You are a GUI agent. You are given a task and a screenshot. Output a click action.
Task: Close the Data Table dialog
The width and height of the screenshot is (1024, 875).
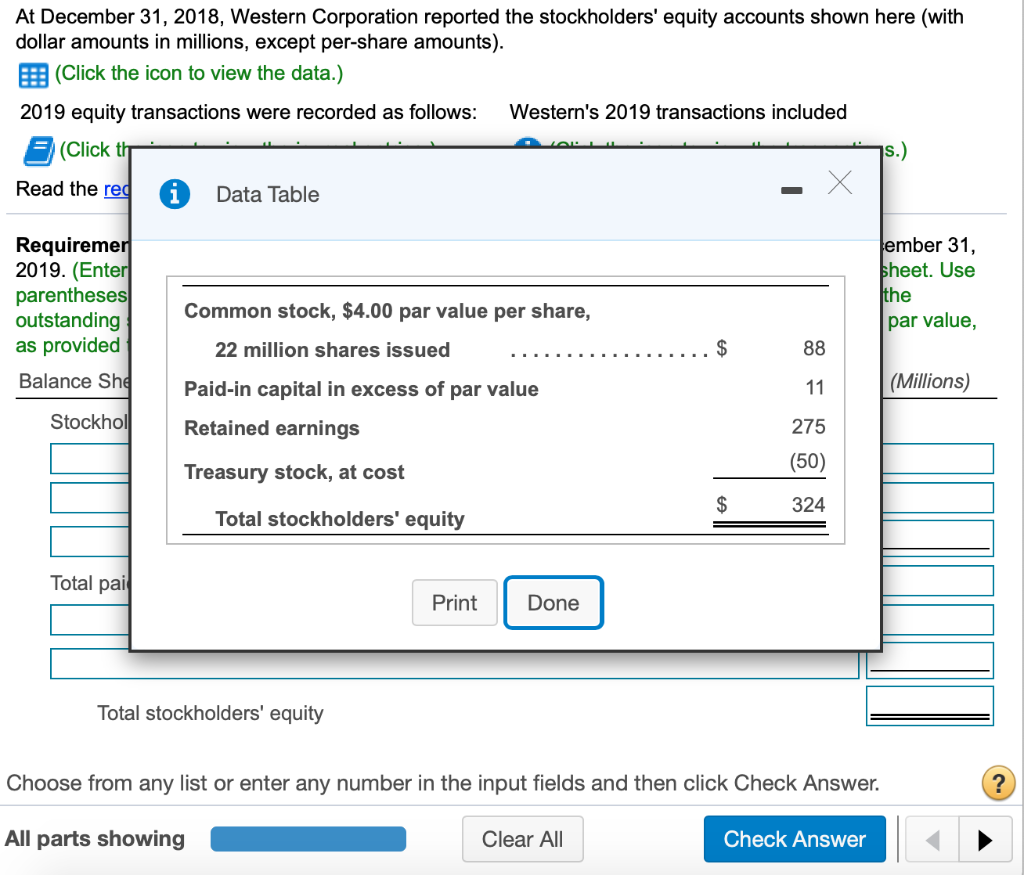(839, 182)
